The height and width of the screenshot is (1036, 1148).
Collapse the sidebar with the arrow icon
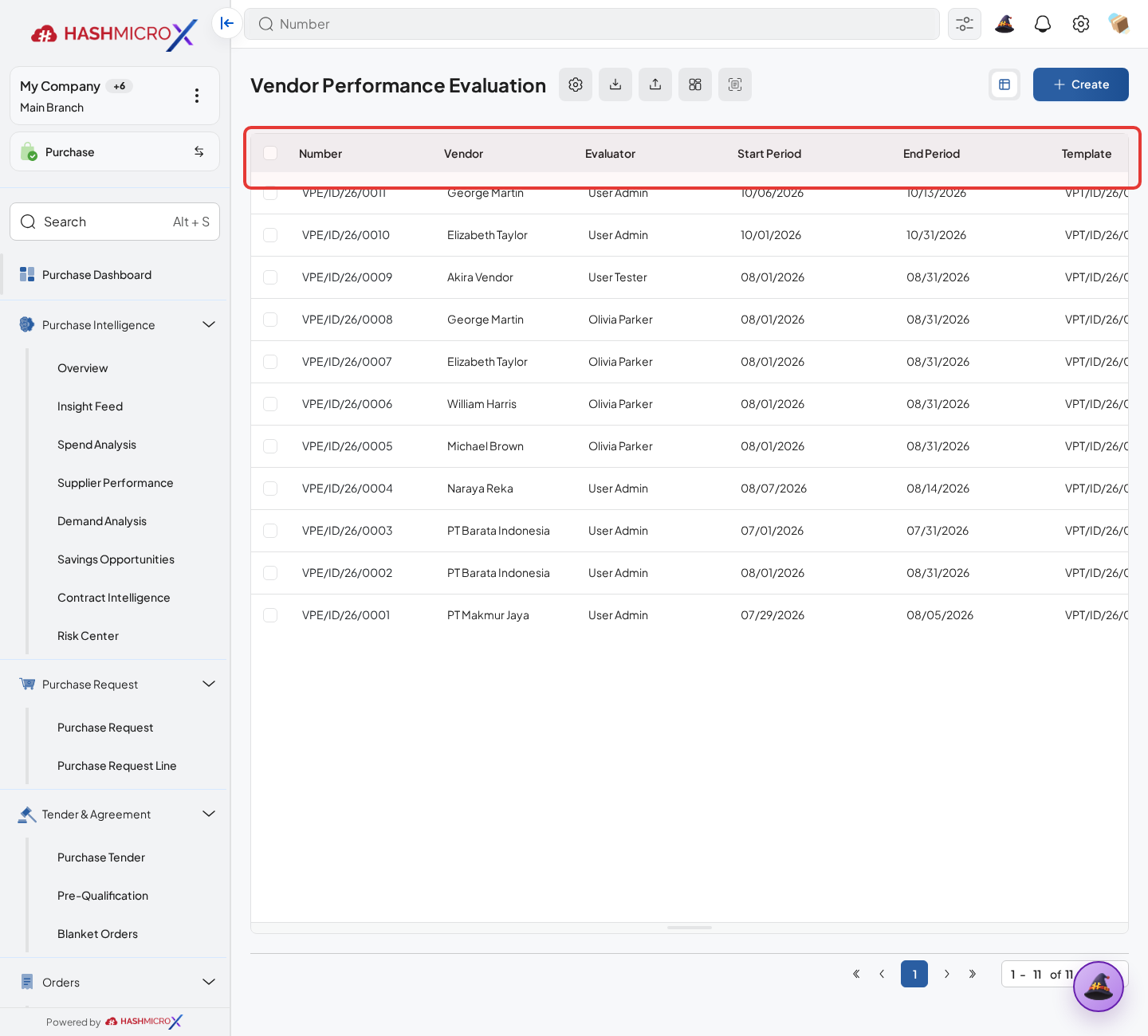tap(227, 24)
